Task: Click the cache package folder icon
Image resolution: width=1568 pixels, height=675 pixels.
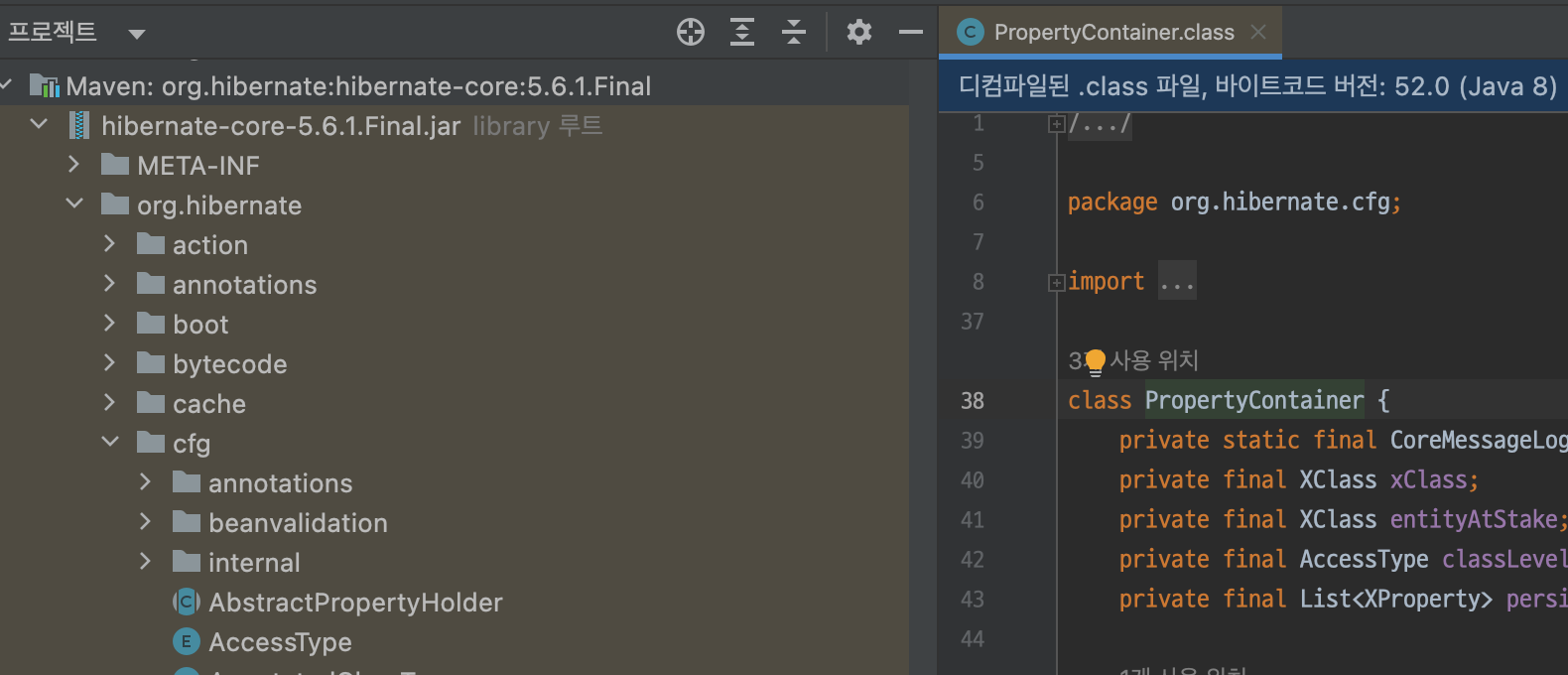Action: pos(151,403)
